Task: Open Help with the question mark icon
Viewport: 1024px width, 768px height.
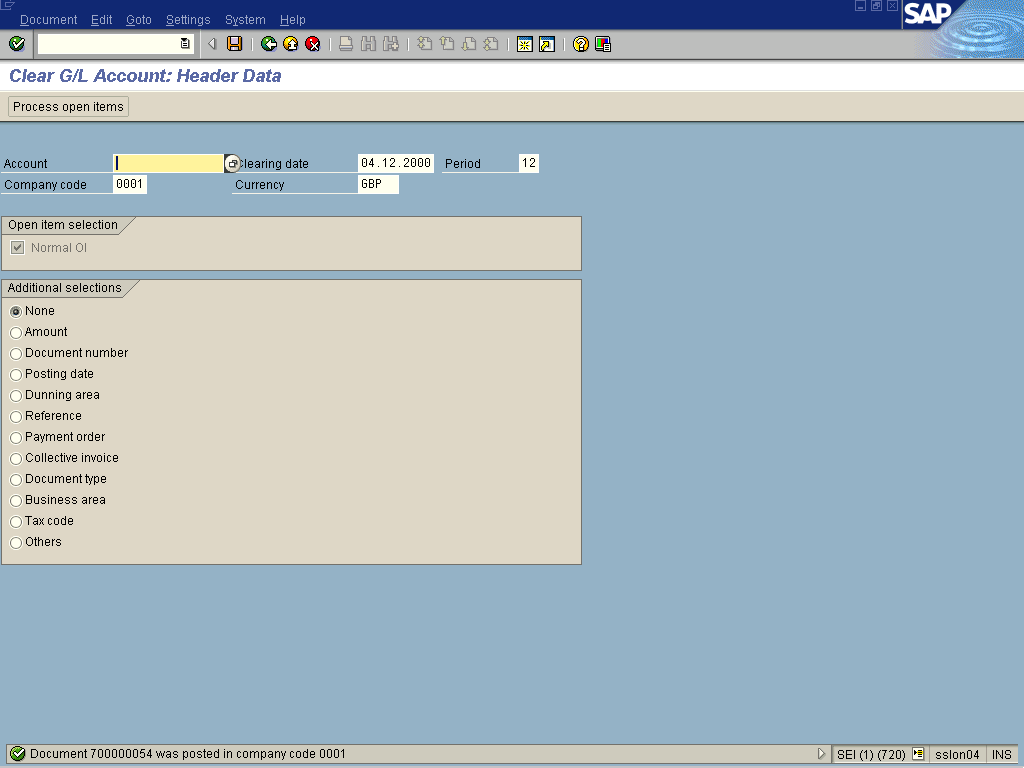Action: pos(580,44)
